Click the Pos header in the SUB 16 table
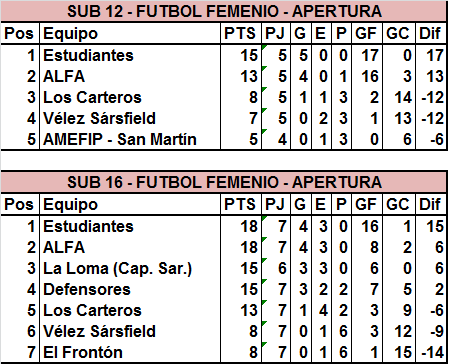 (20, 204)
